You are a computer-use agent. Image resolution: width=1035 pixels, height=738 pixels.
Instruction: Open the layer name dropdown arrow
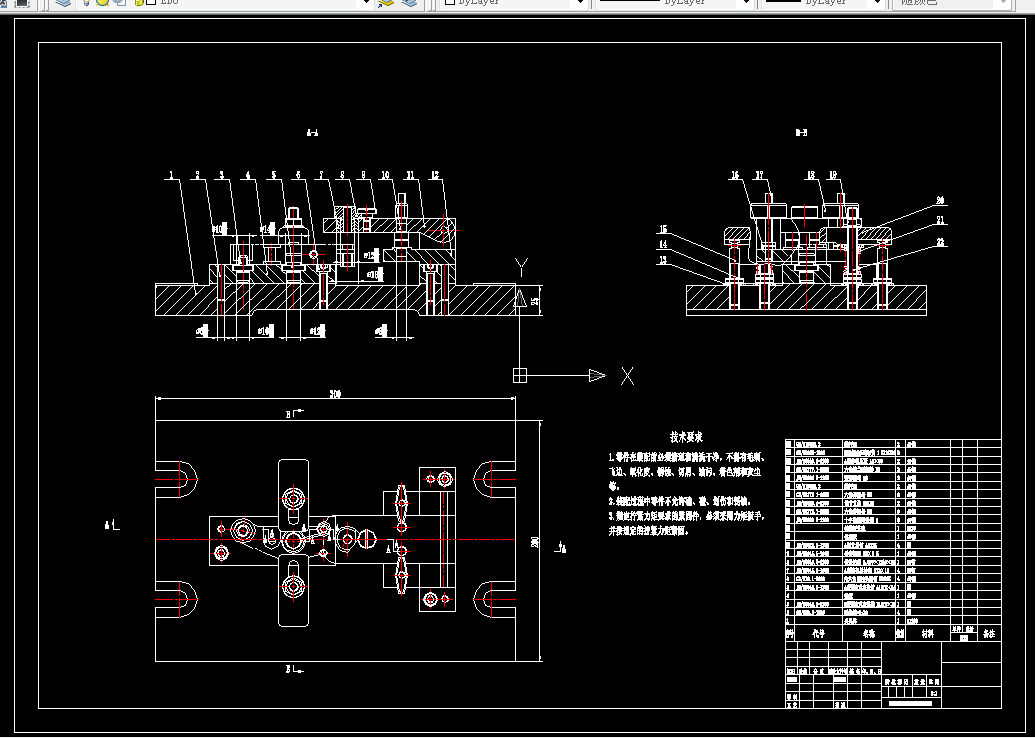(x=368, y=3)
